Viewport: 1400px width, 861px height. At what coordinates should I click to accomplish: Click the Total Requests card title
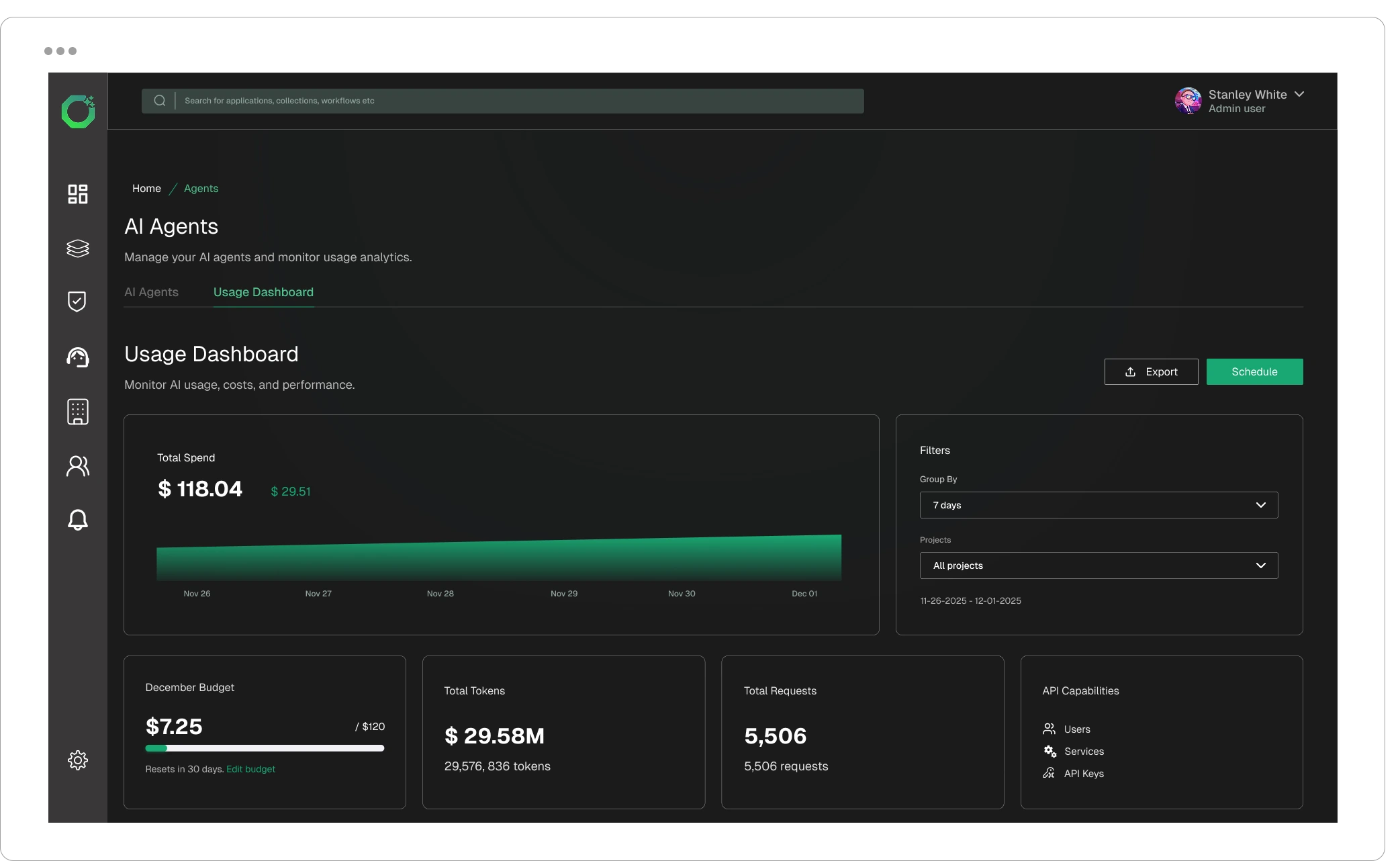[x=780, y=691]
